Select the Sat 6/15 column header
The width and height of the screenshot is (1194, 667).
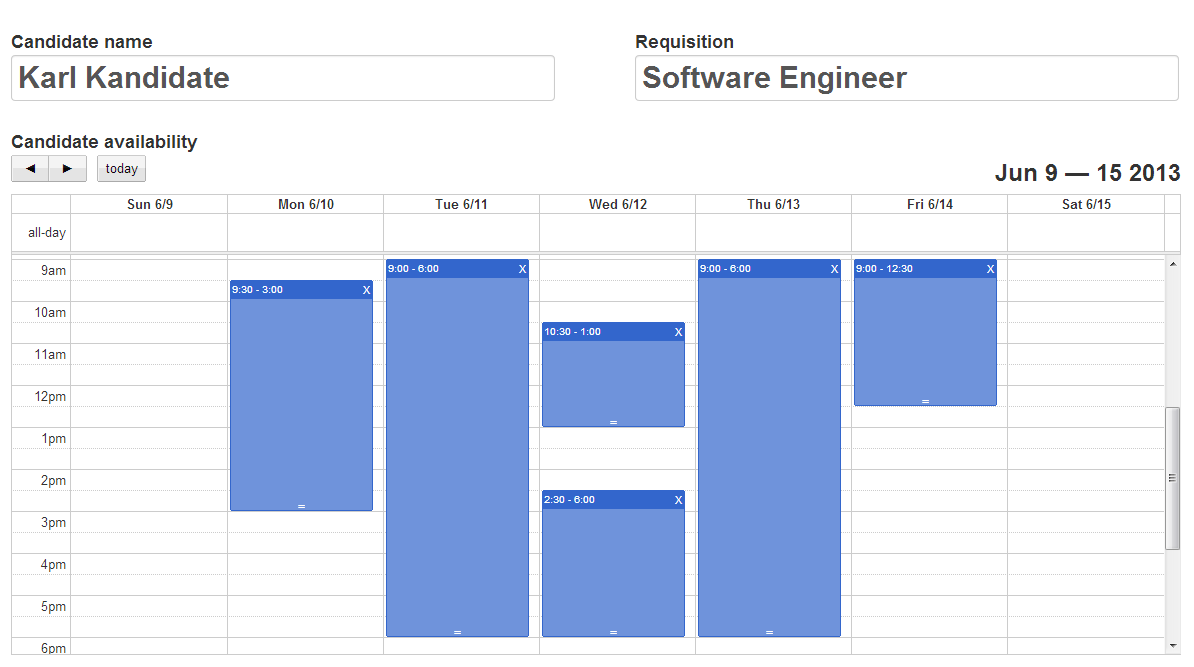click(x=1086, y=205)
